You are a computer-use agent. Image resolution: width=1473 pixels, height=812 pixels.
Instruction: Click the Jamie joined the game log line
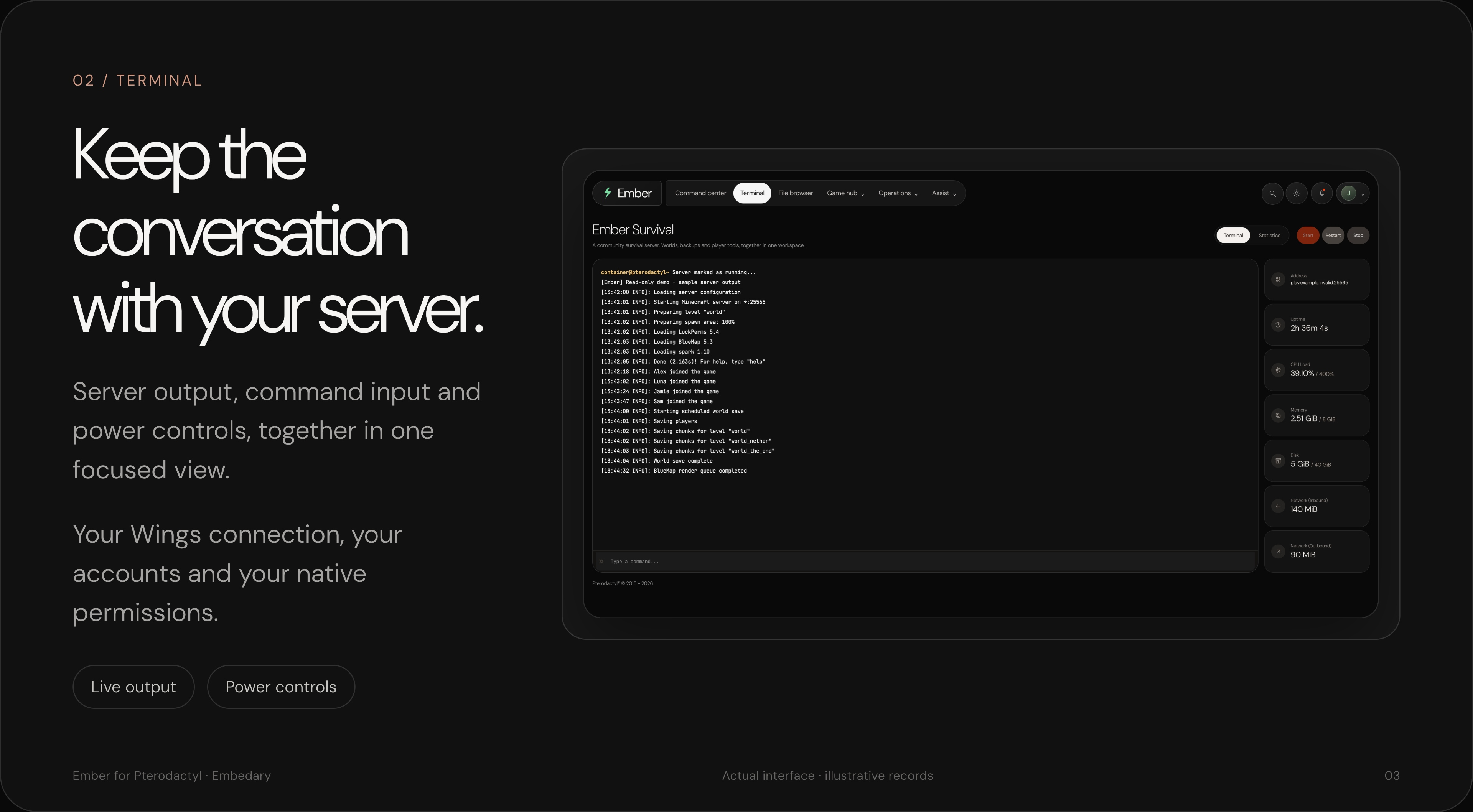pos(660,392)
